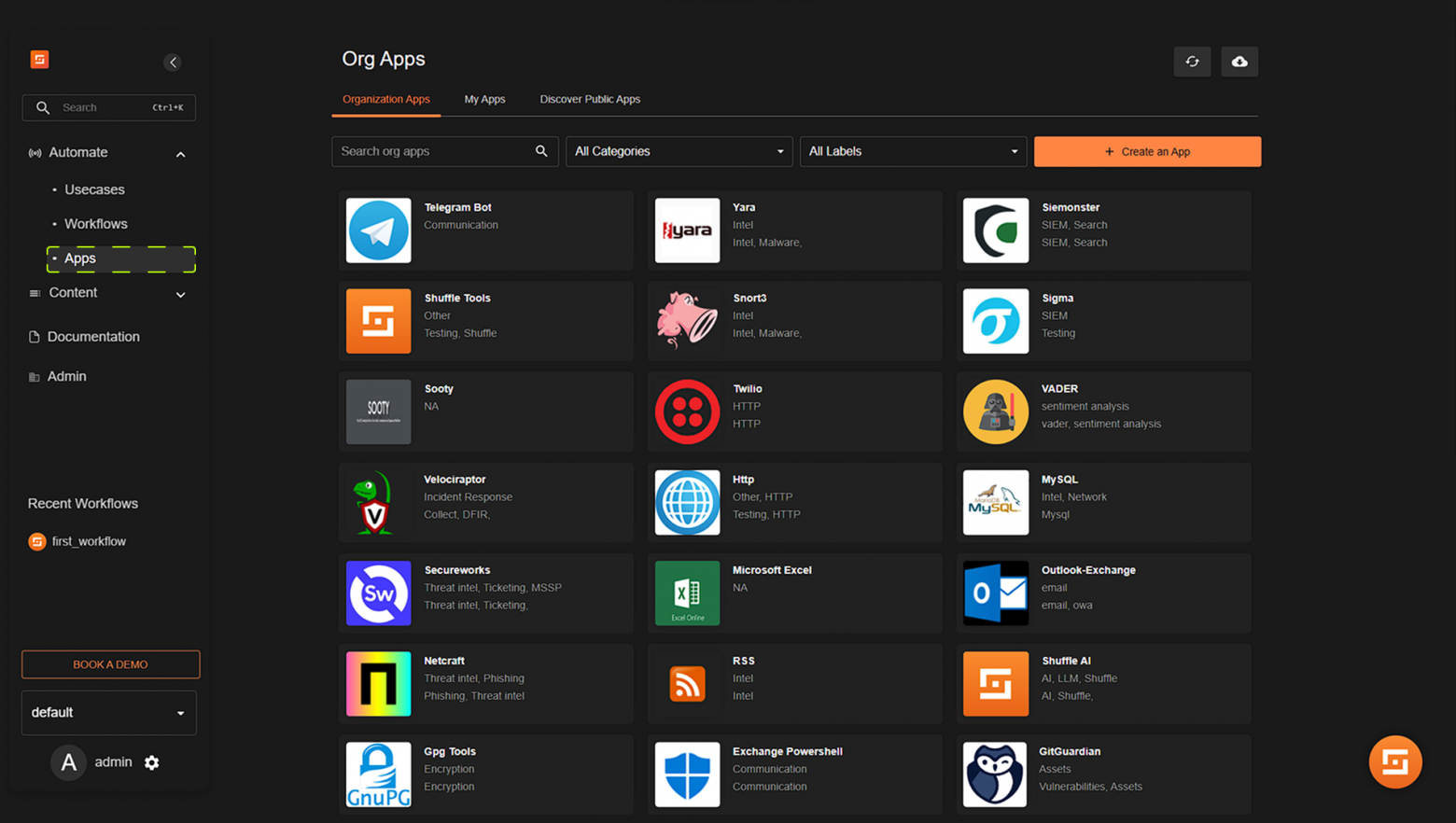This screenshot has height=823, width=1456.
Task: Open the VADER app icon
Action: [996, 411]
